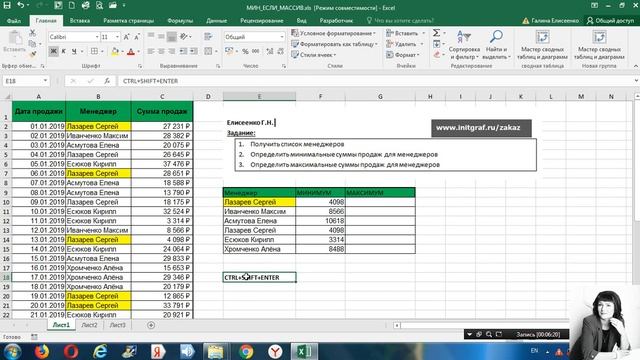This screenshot has height=360, width=640.
Task: Open the Name Box dropdown arrow
Action: 45,81
